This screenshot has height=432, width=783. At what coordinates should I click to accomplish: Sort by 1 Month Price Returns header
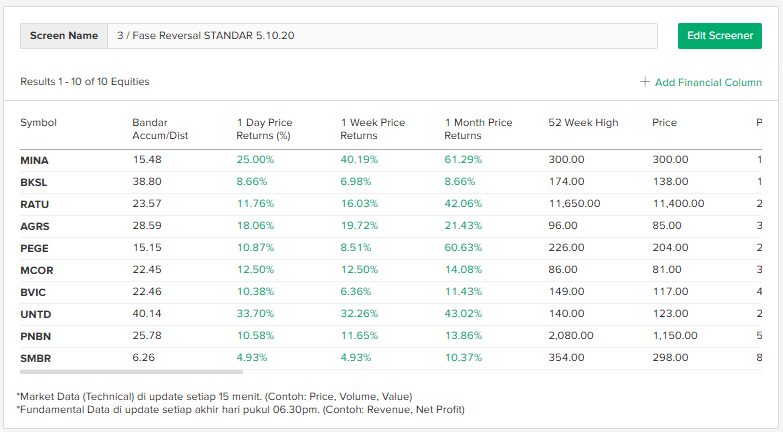pyautogui.click(x=478, y=129)
